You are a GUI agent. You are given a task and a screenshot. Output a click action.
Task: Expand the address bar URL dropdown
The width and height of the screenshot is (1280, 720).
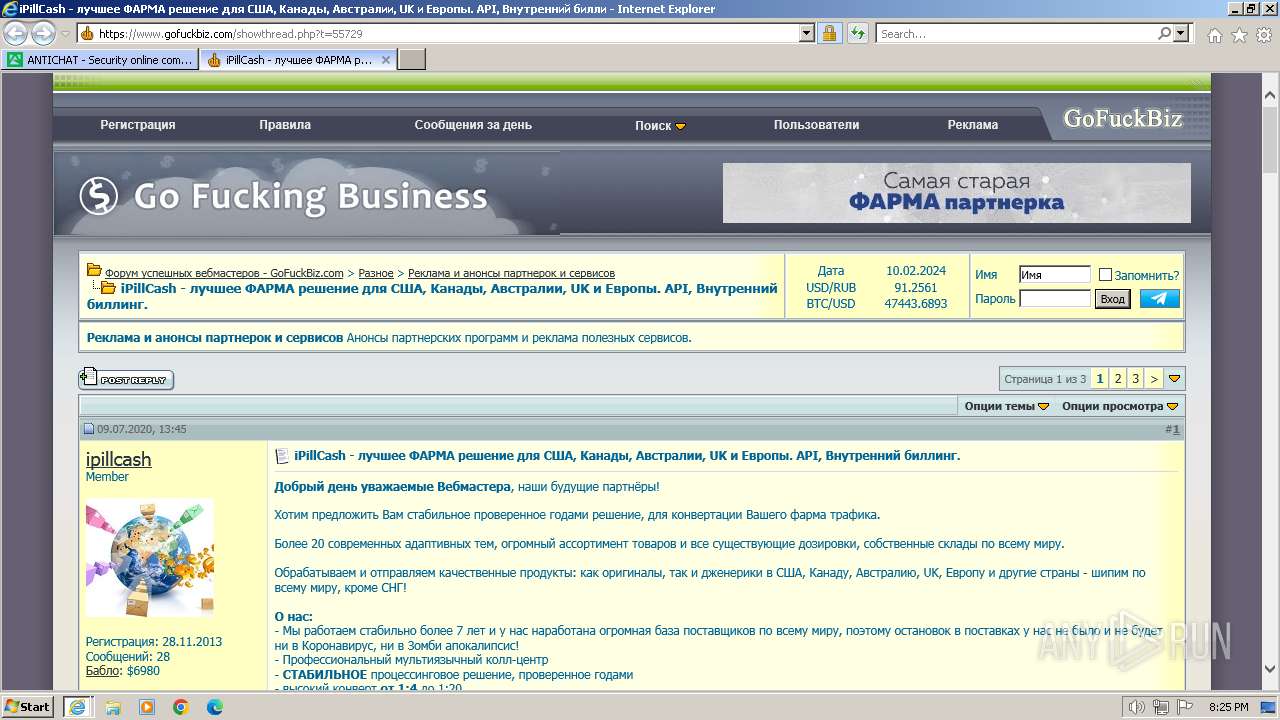pyautogui.click(x=807, y=33)
